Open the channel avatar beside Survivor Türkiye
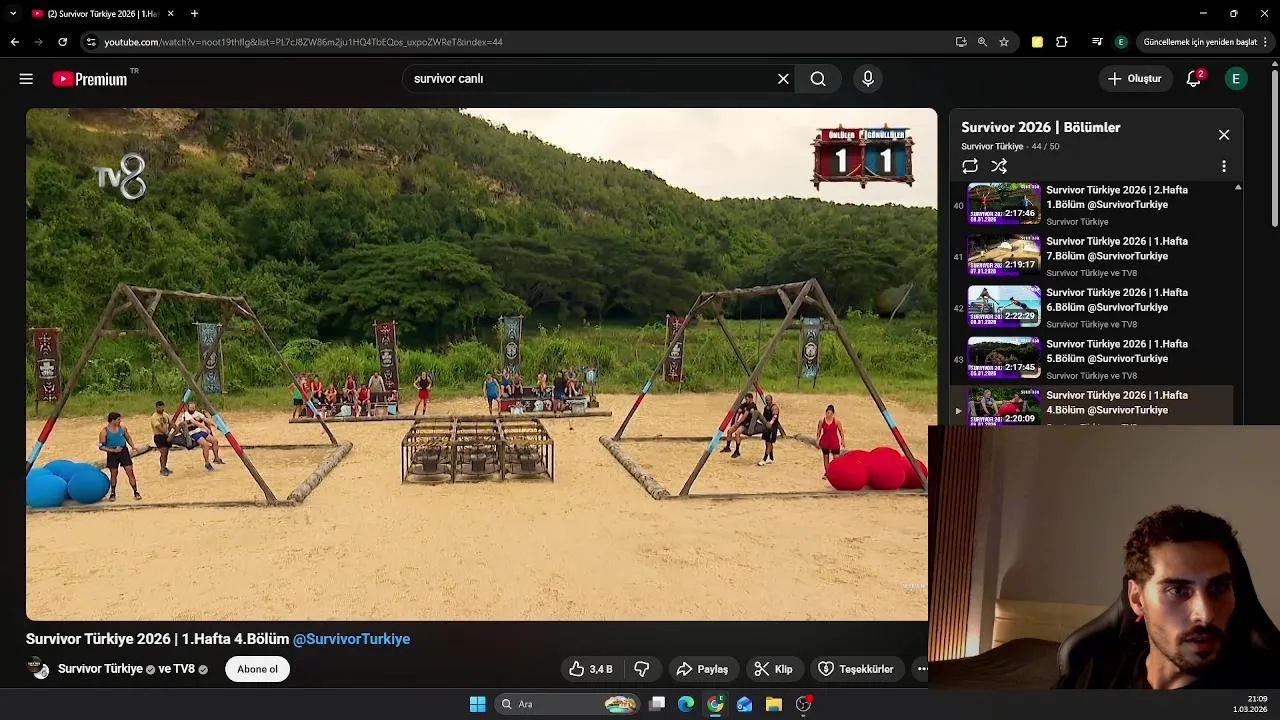 [x=38, y=669]
